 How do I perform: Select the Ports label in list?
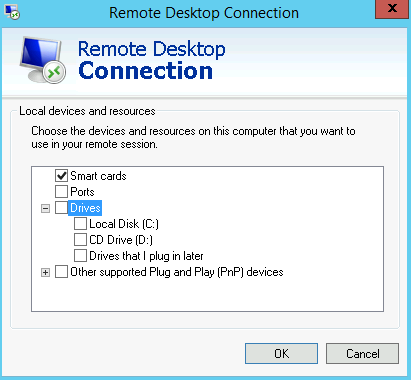(82, 192)
